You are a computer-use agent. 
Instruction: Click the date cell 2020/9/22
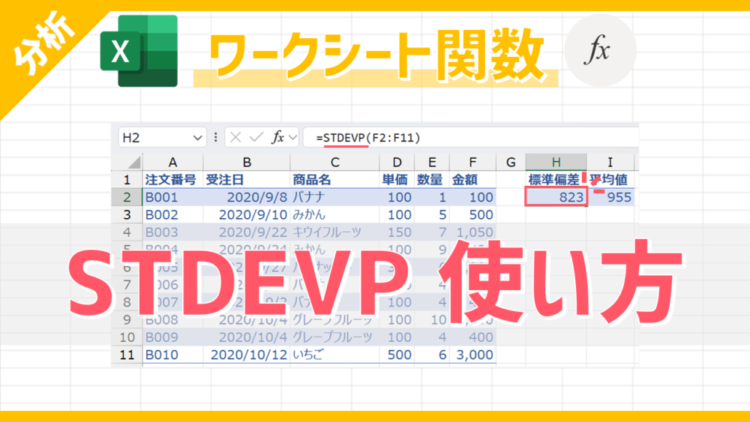point(246,232)
